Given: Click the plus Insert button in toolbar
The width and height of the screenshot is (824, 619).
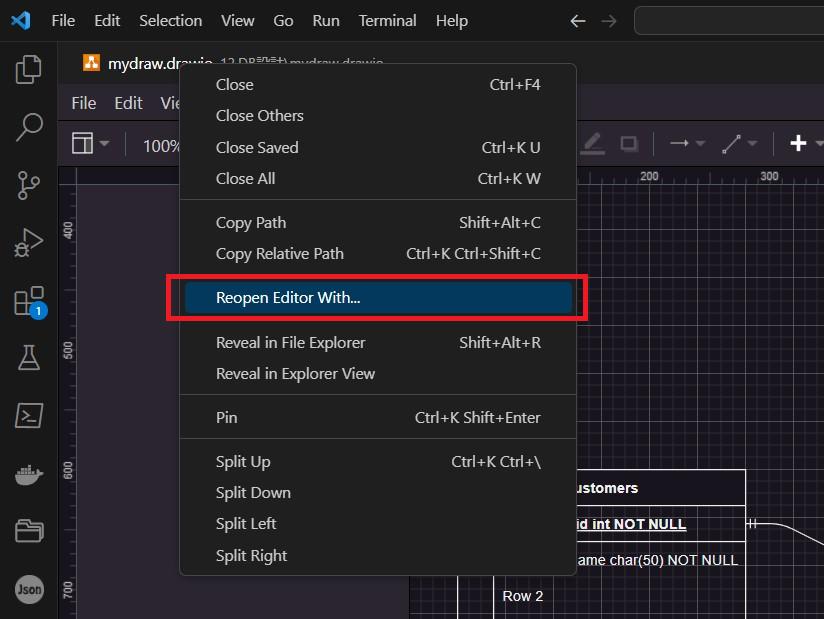Looking at the screenshot, I should click(798, 144).
